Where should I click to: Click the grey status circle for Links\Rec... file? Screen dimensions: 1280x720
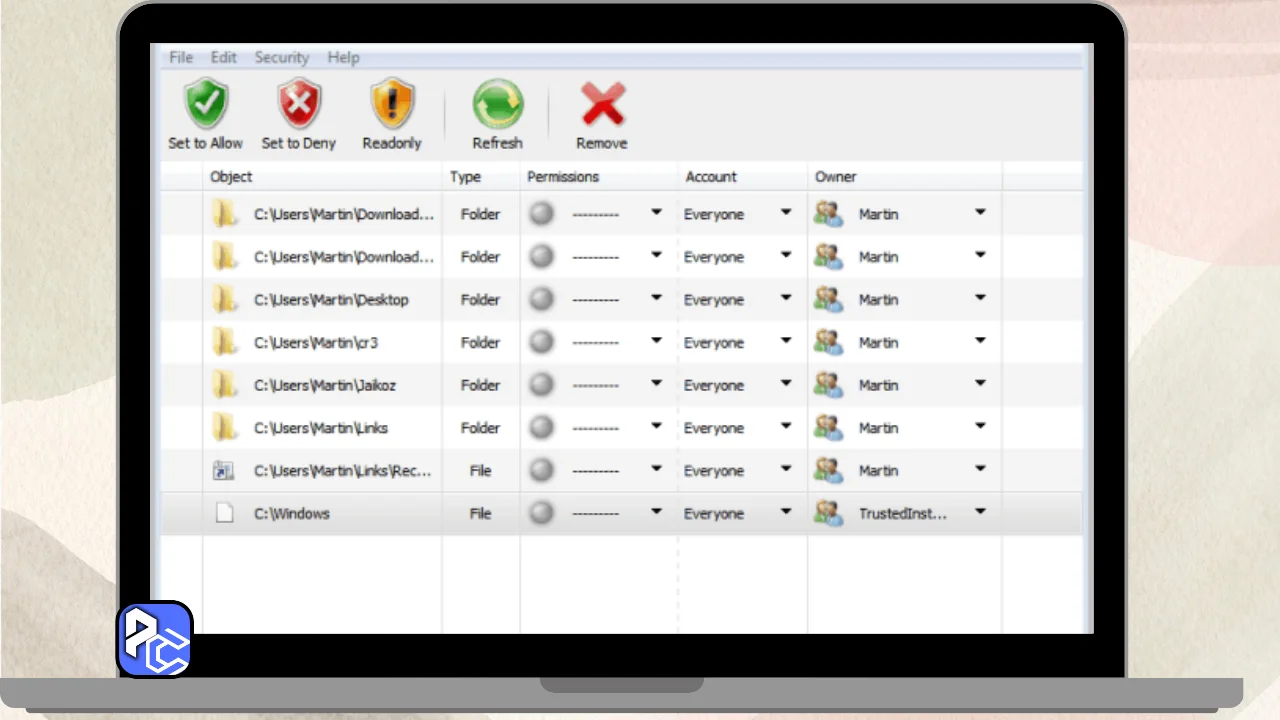541,471
